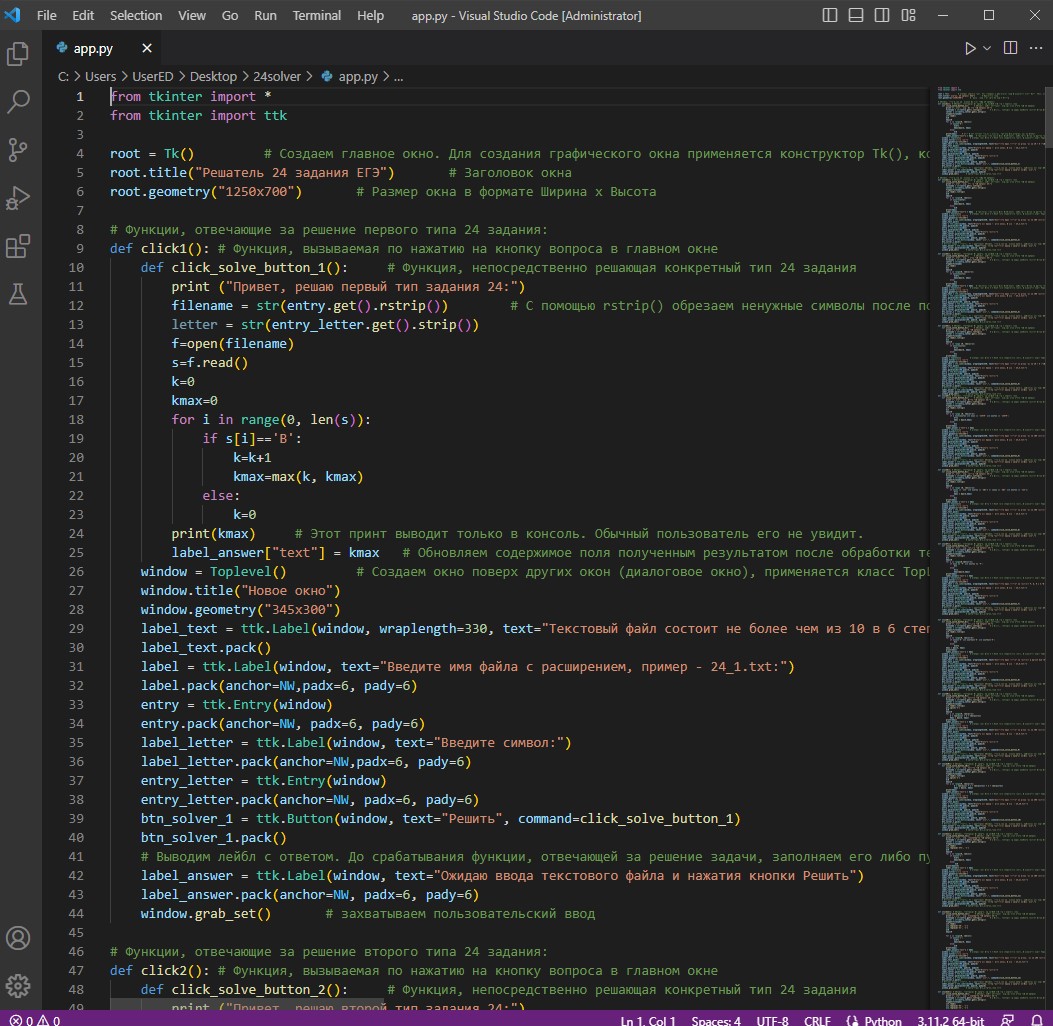
Task: Click 'def click2():' code text
Action: pyautogui.click(x=160, y=970)
